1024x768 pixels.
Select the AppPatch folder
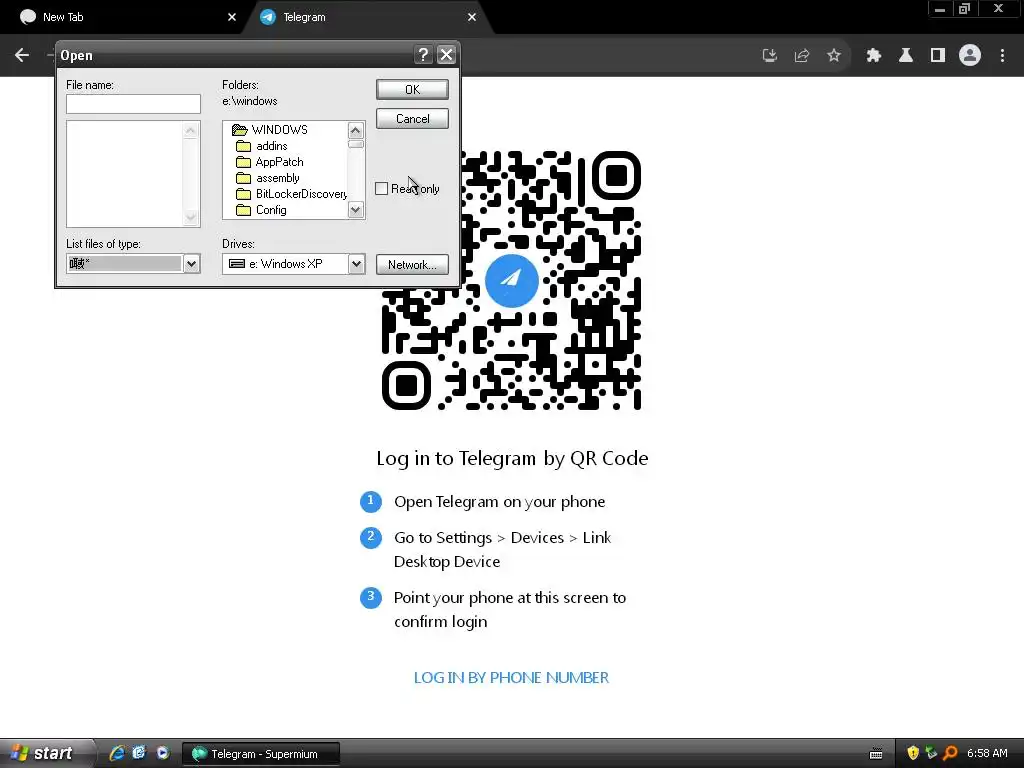(270, 162)
